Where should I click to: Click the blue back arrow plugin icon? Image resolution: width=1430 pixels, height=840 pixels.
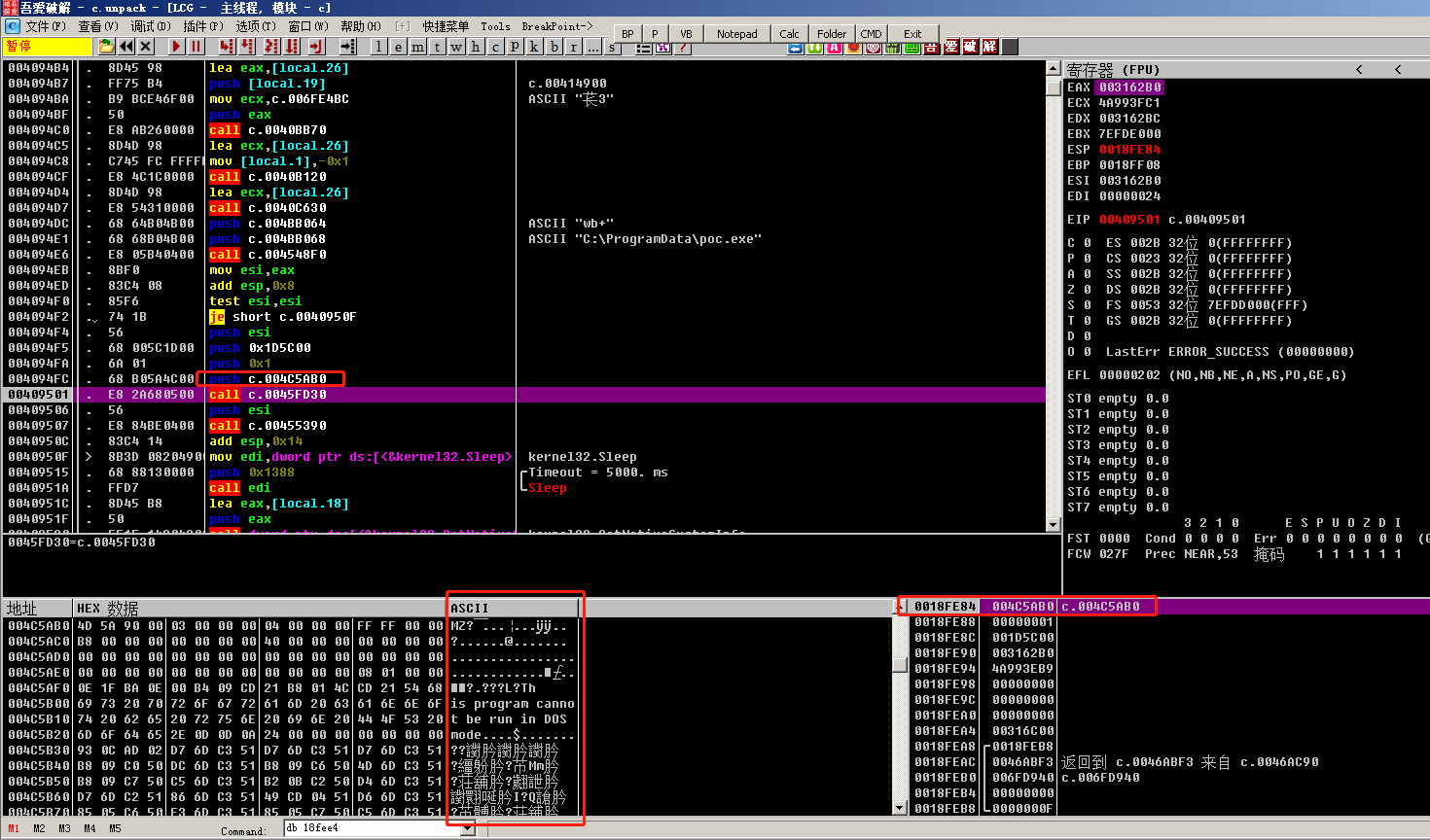click(x=795, y=48)
